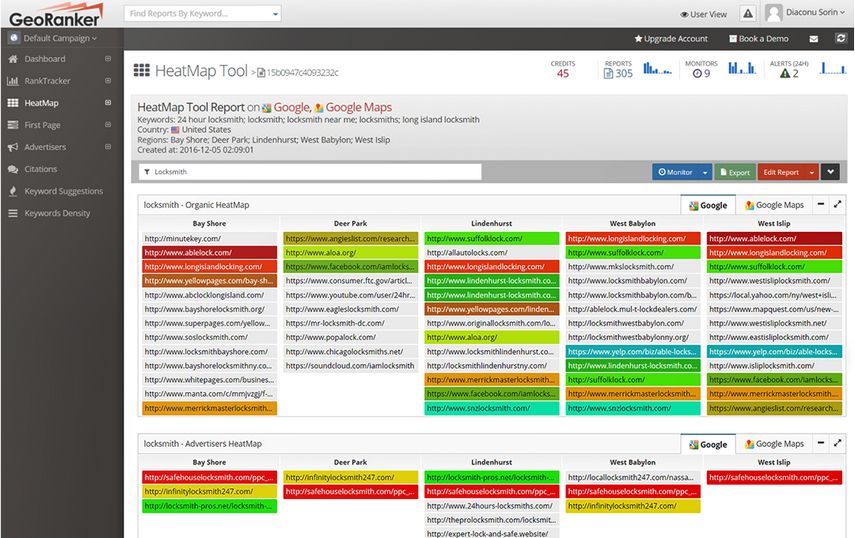Screen dimensions: 855x538
Task: Click teal snzlocksmith.com cell under West Babylon
Action: click(x=633, y=408)
